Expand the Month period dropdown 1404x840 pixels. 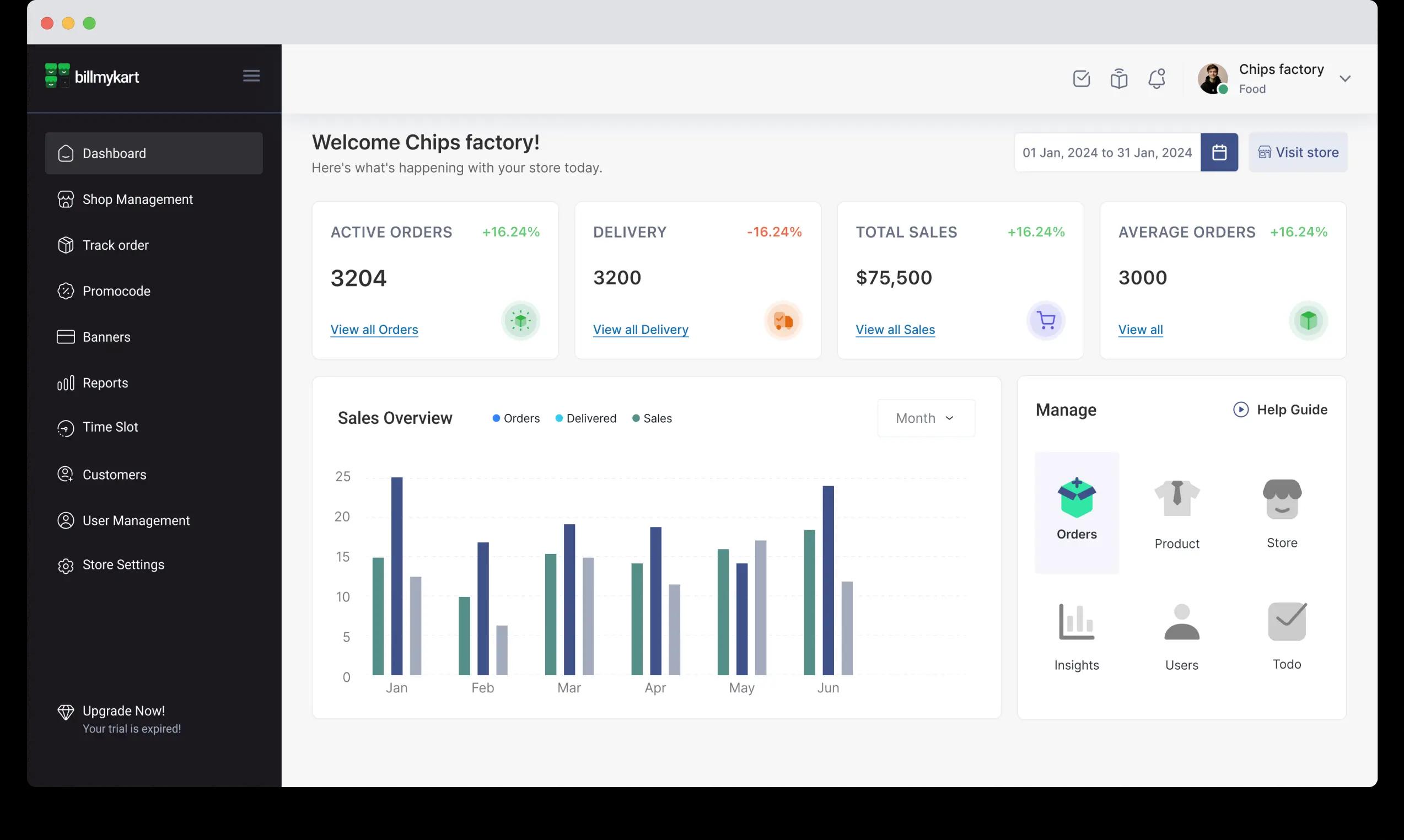[925, 418]
